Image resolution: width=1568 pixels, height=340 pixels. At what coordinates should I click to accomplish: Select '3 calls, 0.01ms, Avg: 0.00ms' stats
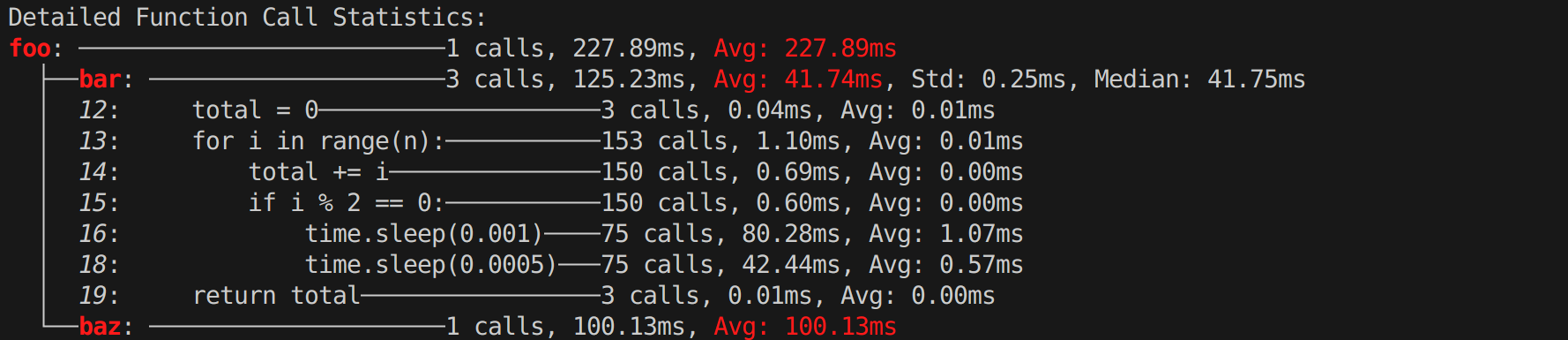(x=798, y=296)
